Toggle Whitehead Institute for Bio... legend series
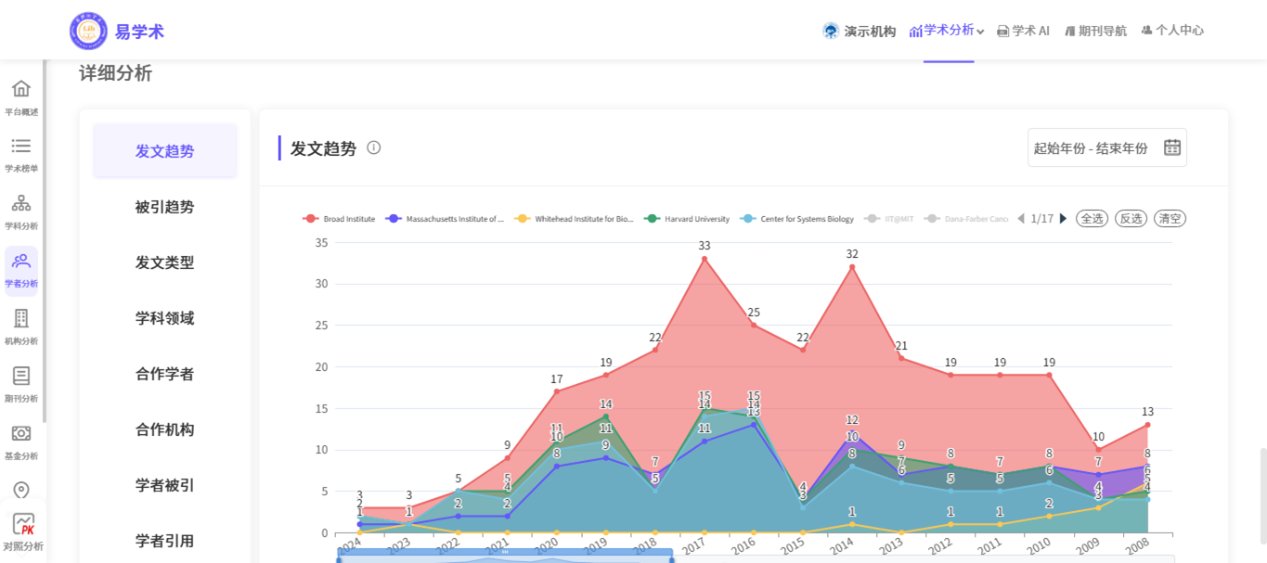This screenshot has width=1267, height=563. [573, 219]
